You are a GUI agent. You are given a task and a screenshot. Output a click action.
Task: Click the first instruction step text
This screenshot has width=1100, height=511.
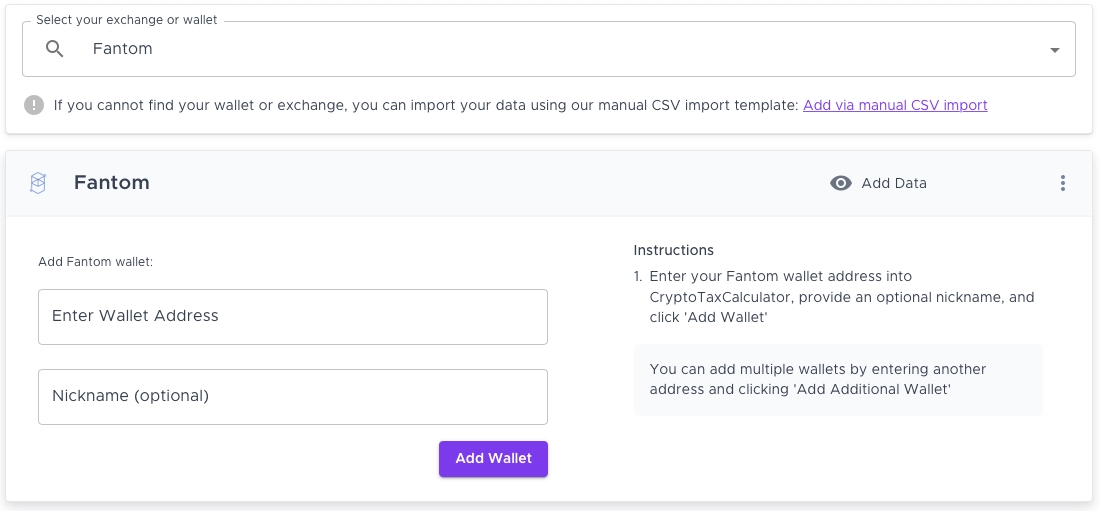click(x=841, y=297)
